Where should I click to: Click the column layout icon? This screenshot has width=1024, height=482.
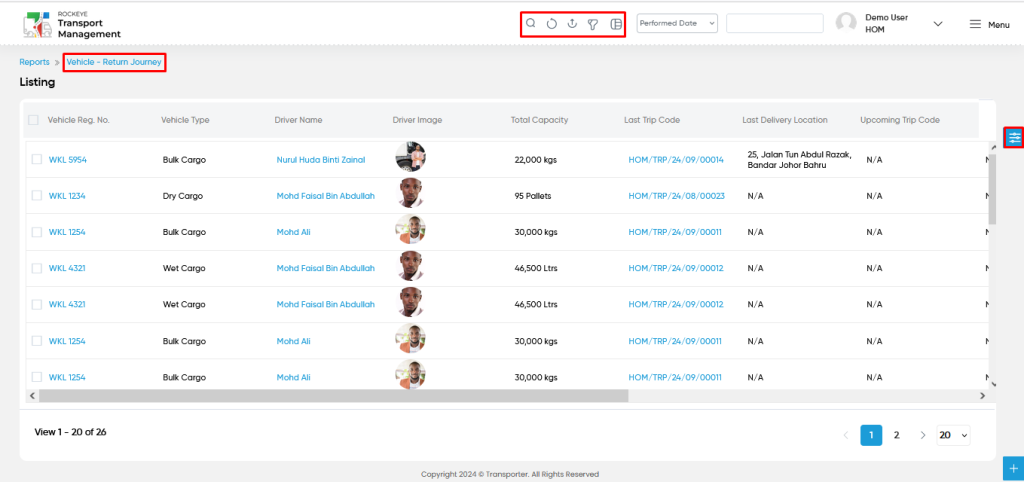615,24
